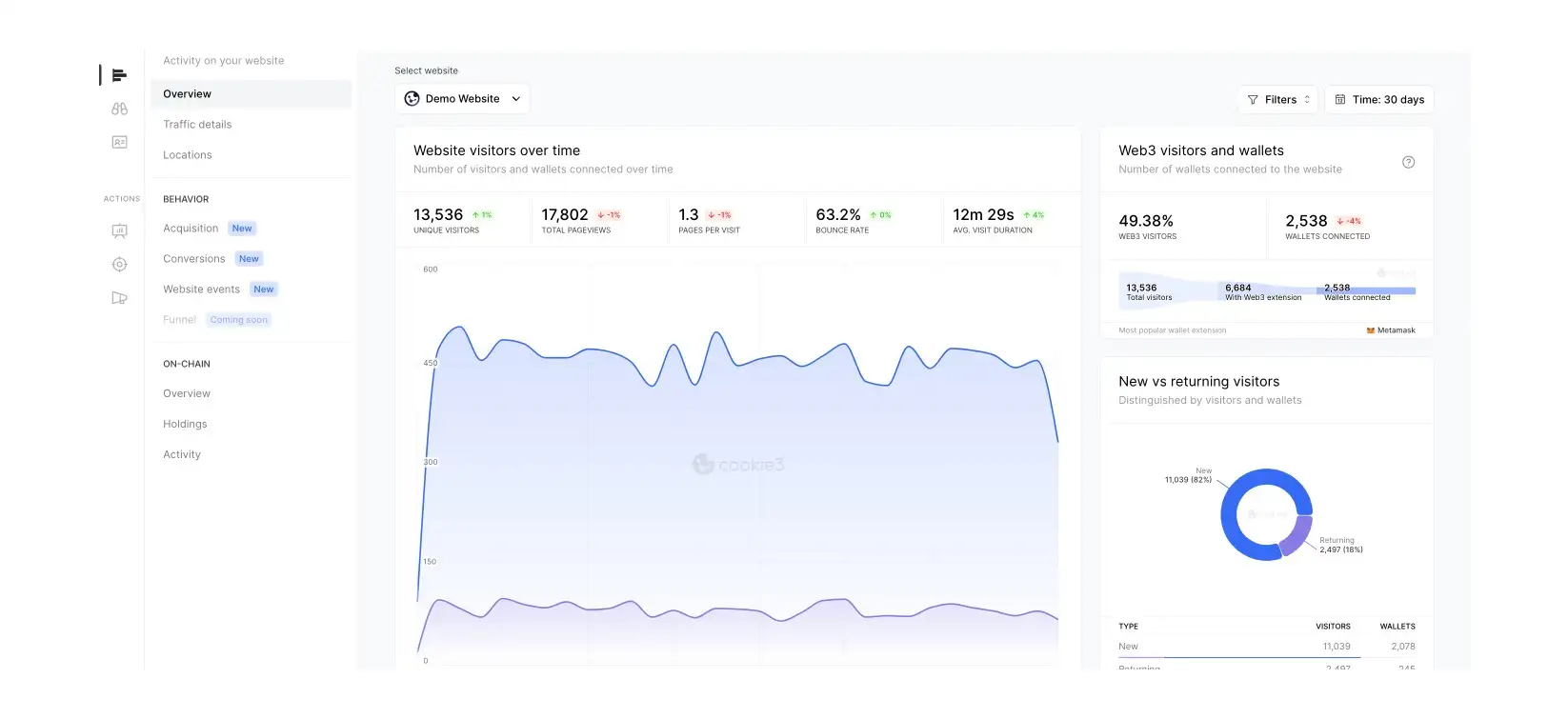1568x719 pixels.
Task: Navigate to Conversions section
Action: click(x=194, y=259)
